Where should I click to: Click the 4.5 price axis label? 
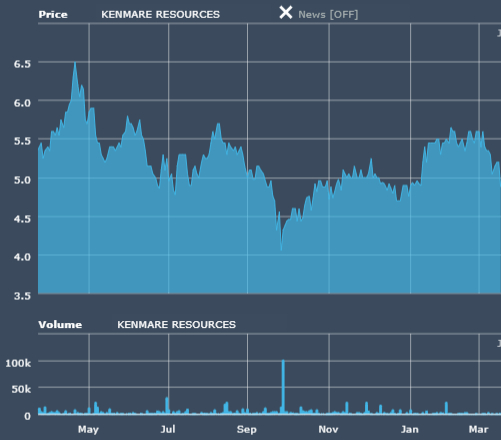coord(22,219)
